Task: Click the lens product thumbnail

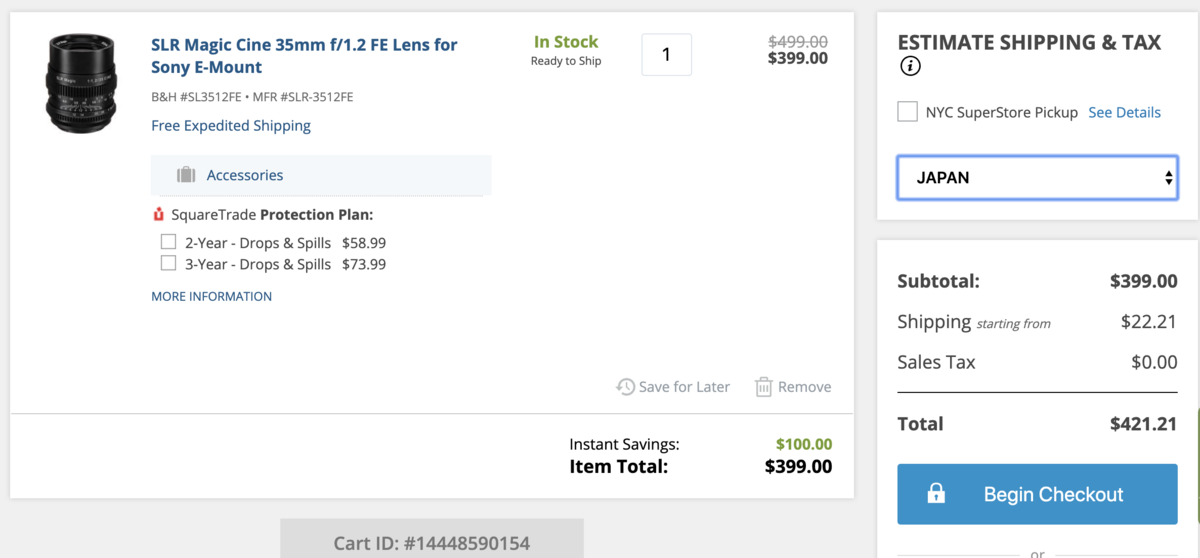Action: (81, 82)
